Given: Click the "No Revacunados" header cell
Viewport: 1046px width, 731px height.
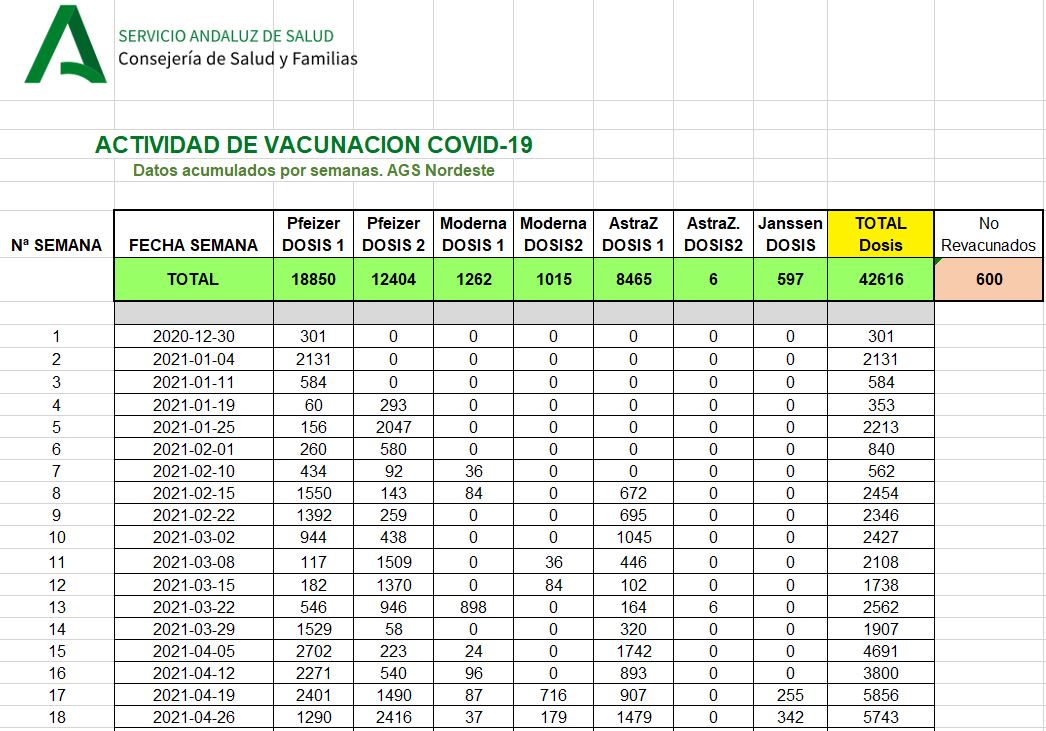Looking at the screenshot, I should [x=989, y=234].
